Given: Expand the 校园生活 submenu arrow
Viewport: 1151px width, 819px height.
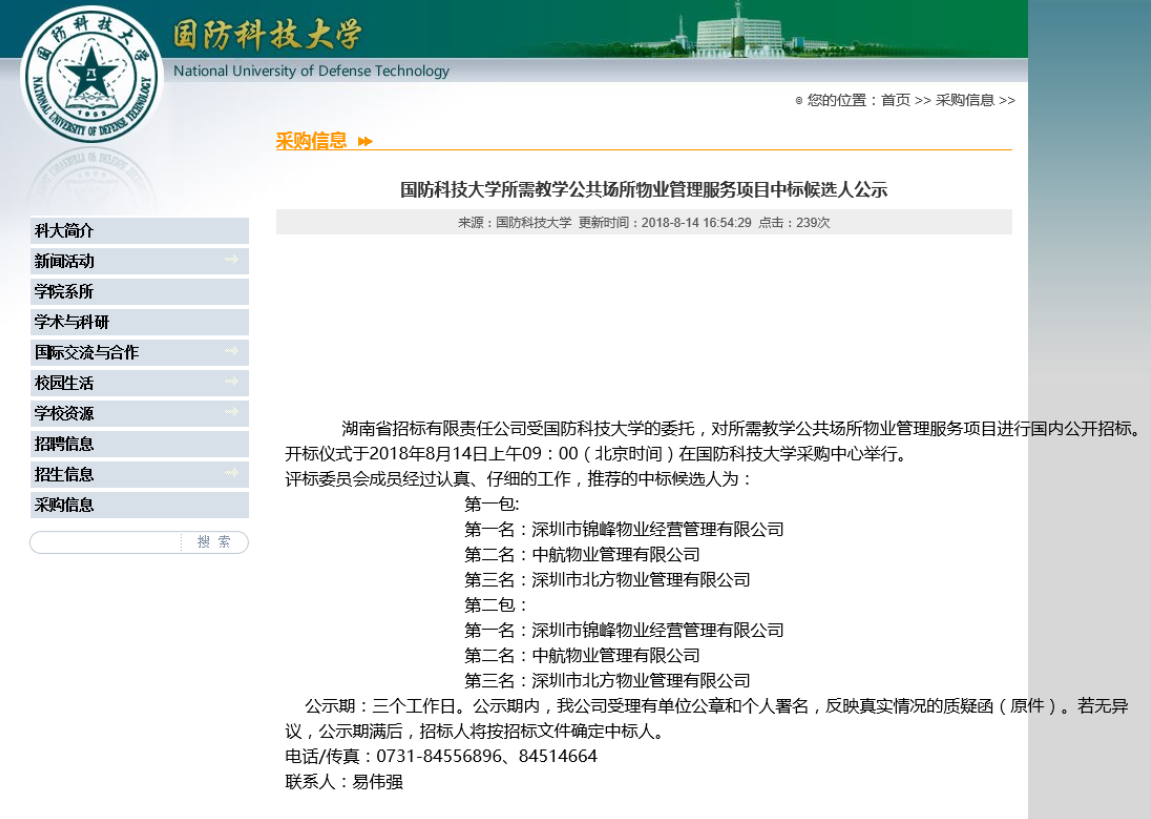Looking at the screenshot, I should pyautogui.click(x=232, y=382).
